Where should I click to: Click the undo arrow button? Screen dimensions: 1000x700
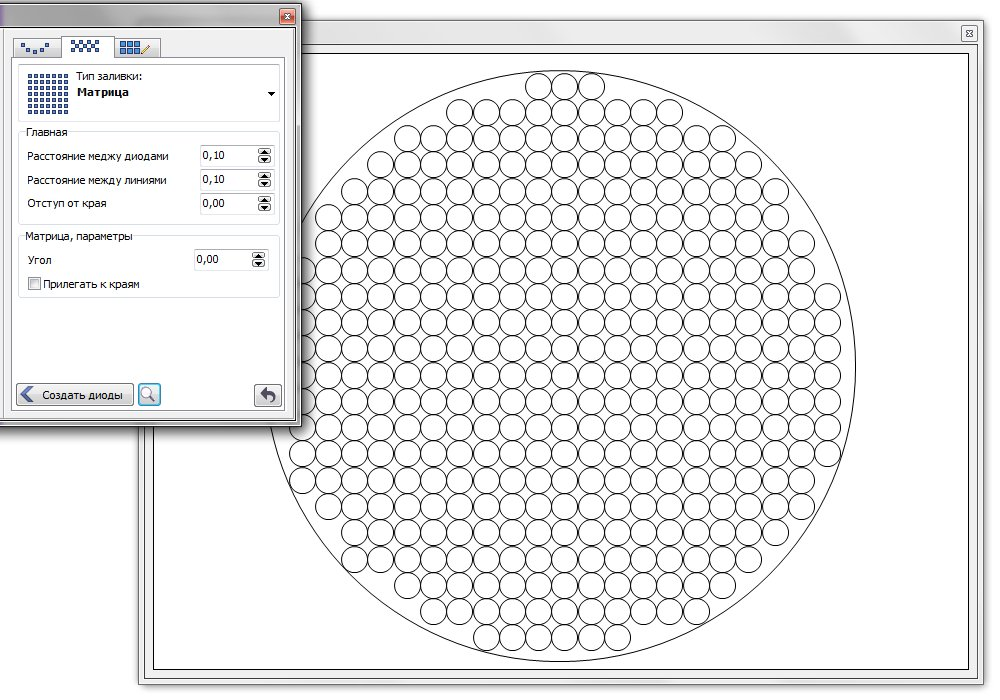(267, 395)
